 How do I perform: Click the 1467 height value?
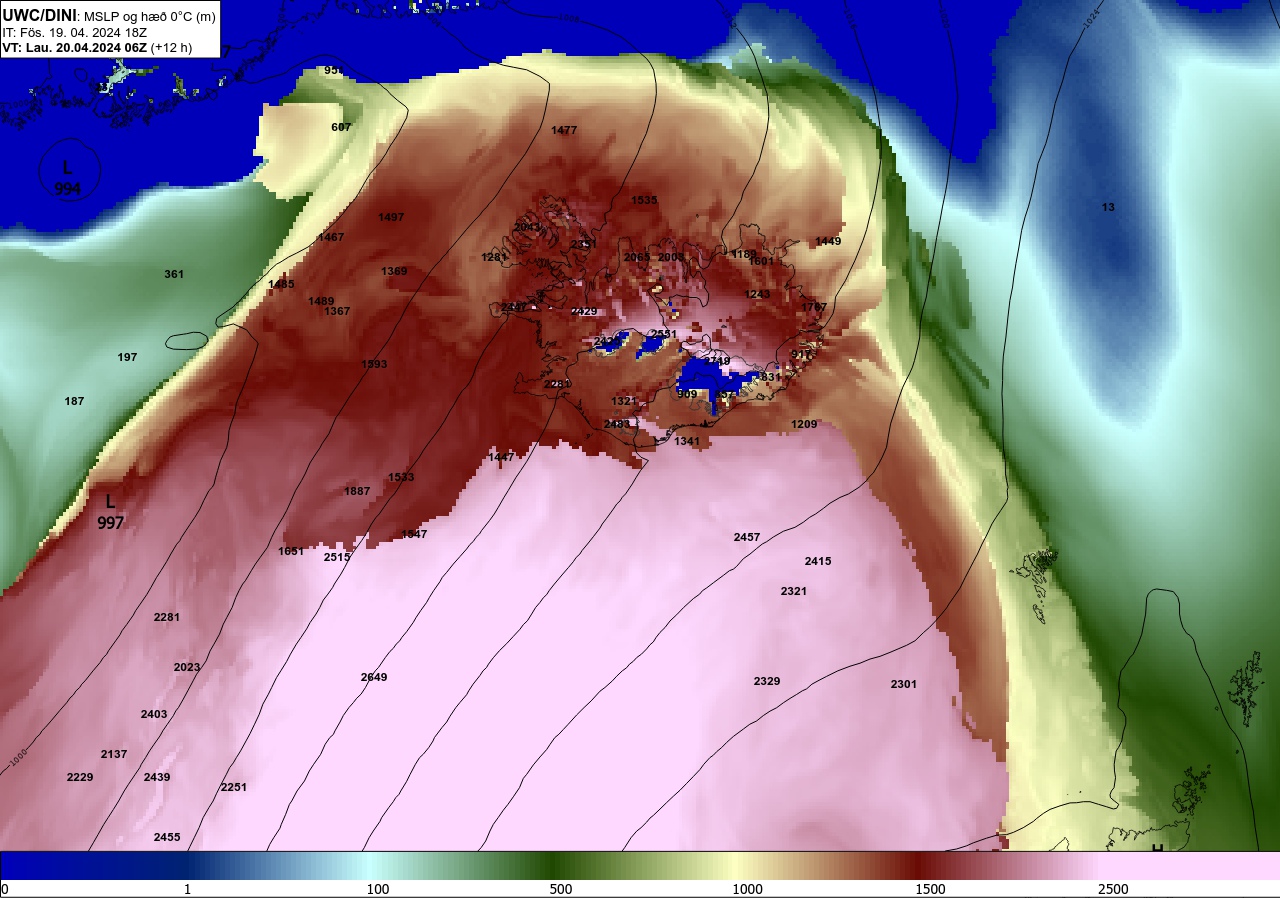331,237
